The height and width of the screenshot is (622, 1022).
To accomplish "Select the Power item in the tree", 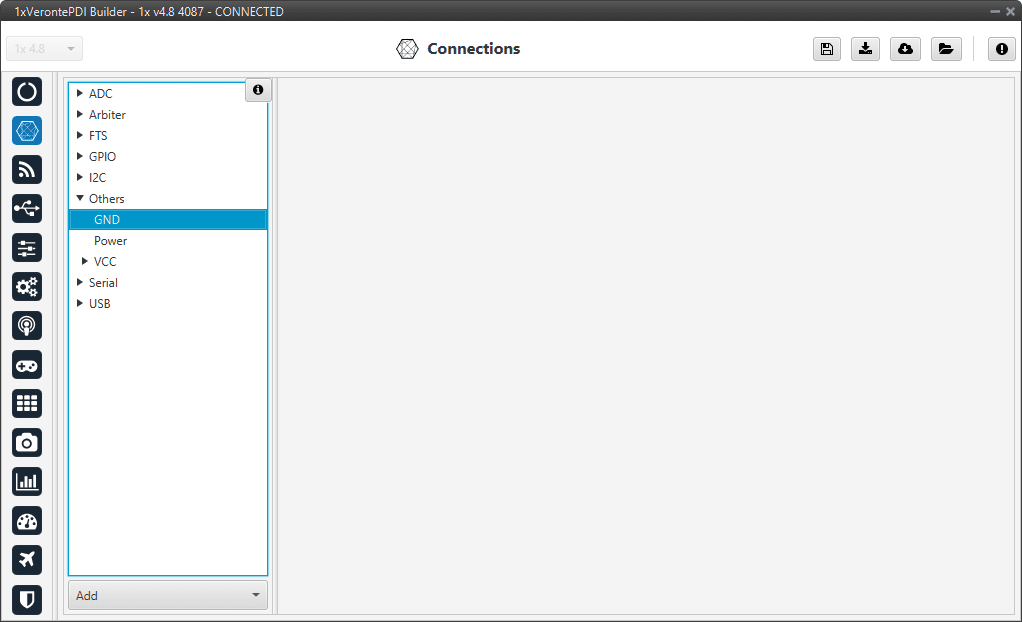I will tap(110, 241).
